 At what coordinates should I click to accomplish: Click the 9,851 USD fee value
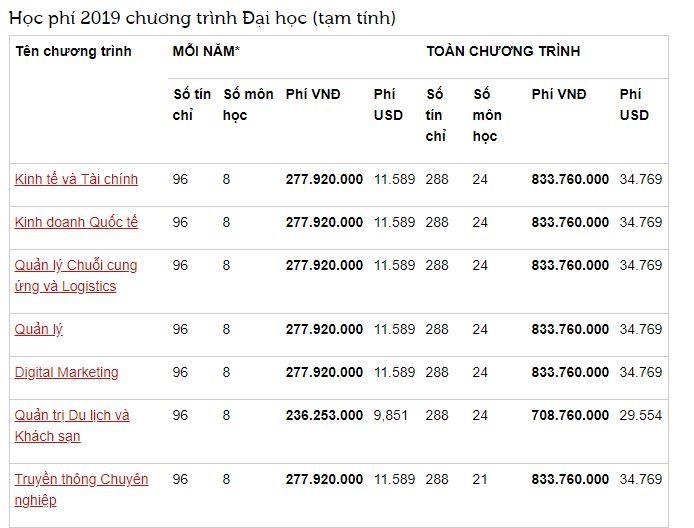pyautogui.click(x=391, y=415)
